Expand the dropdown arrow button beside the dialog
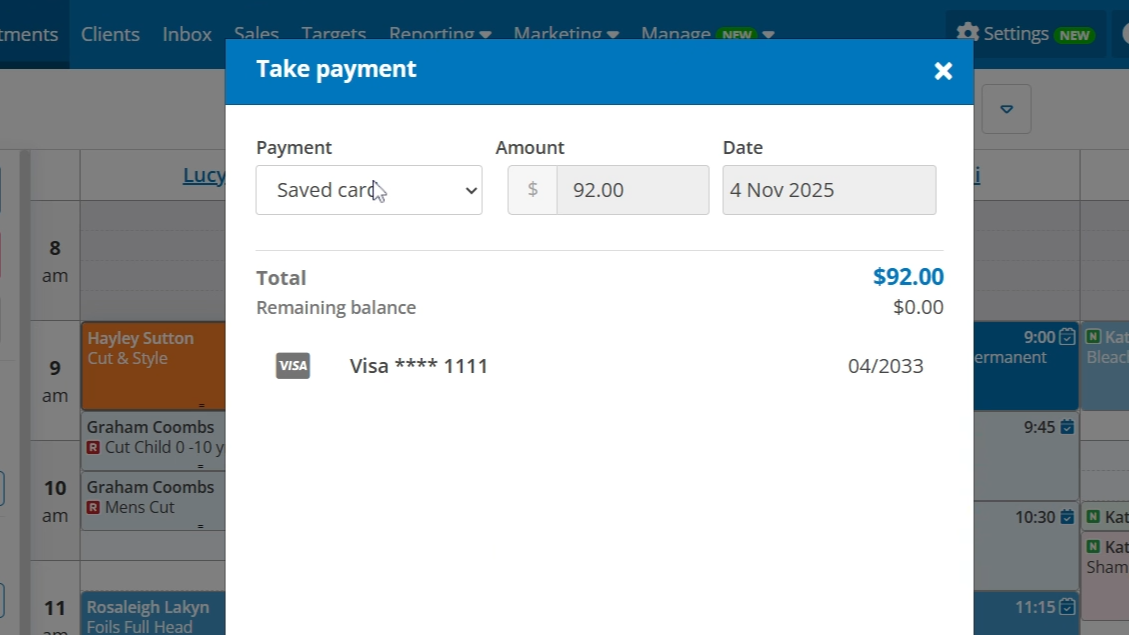 coord(1006,109)
